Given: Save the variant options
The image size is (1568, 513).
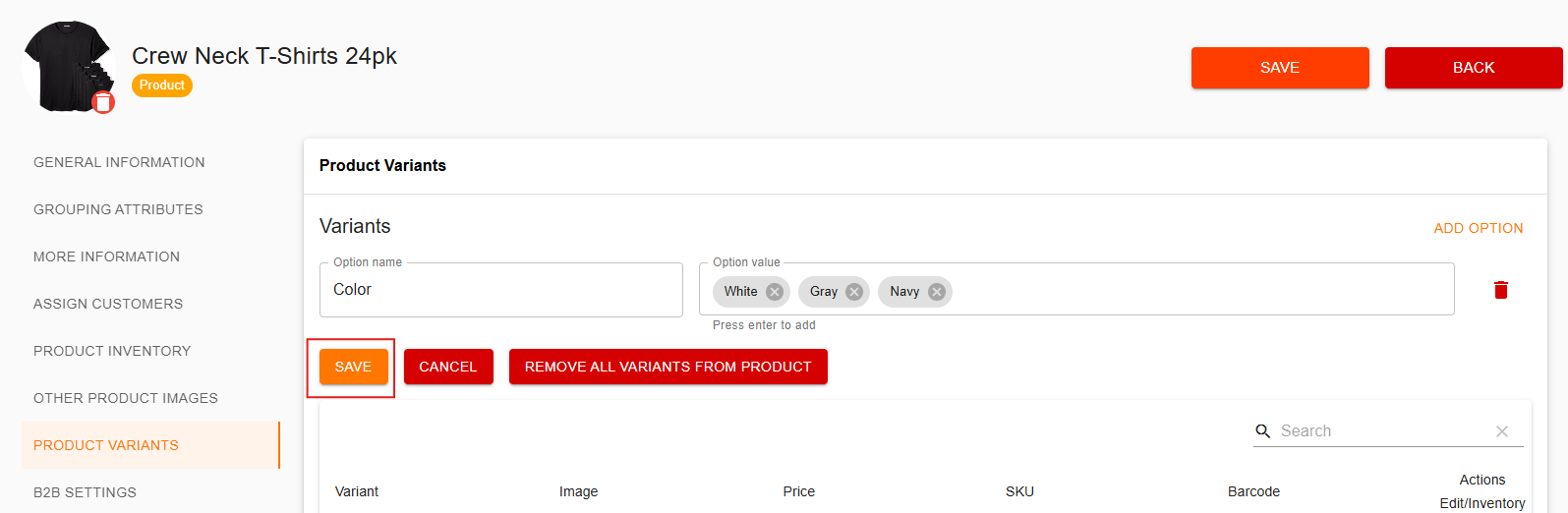Looking at the screenshot, I should point(353,367).
